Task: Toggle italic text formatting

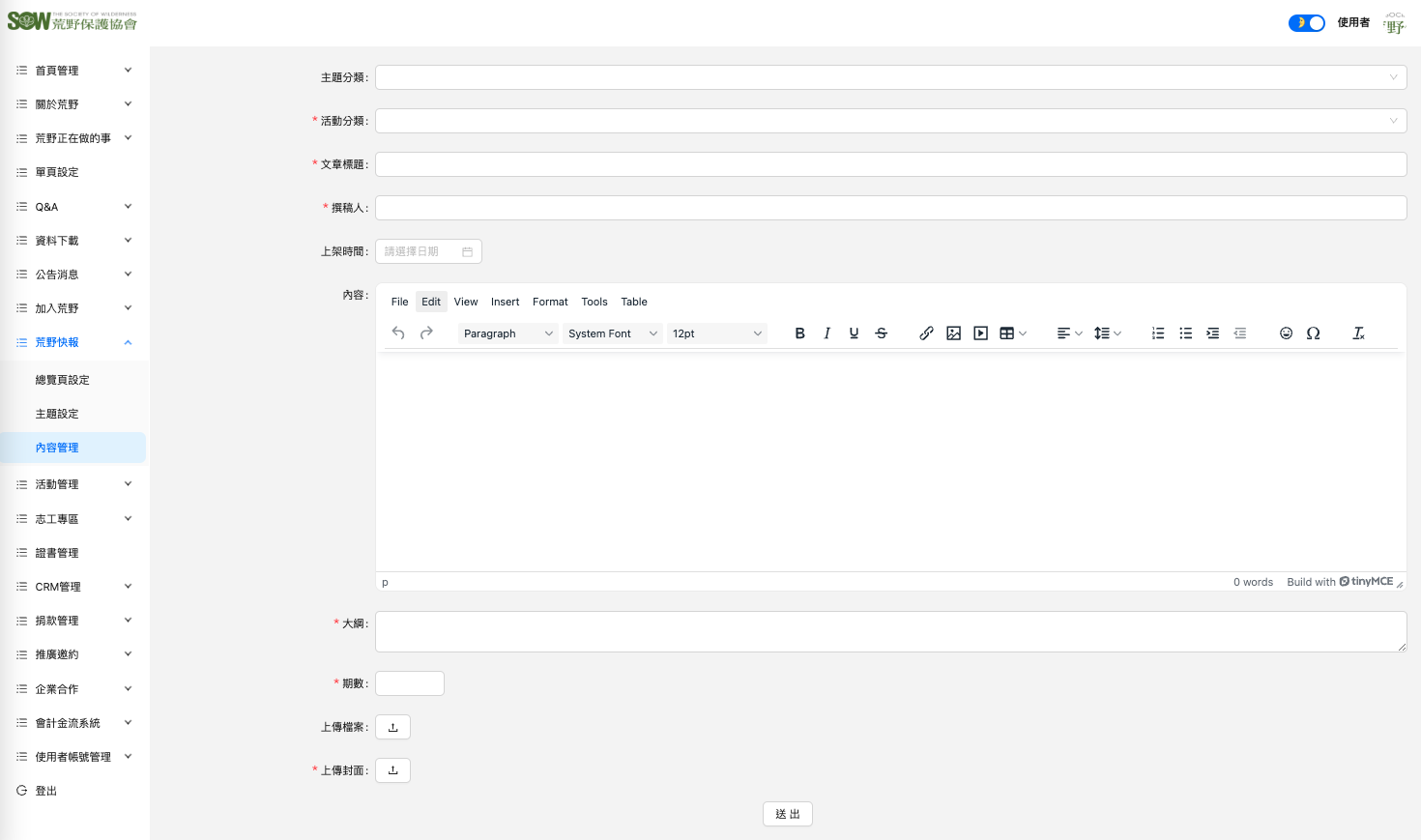Action: 826,333
